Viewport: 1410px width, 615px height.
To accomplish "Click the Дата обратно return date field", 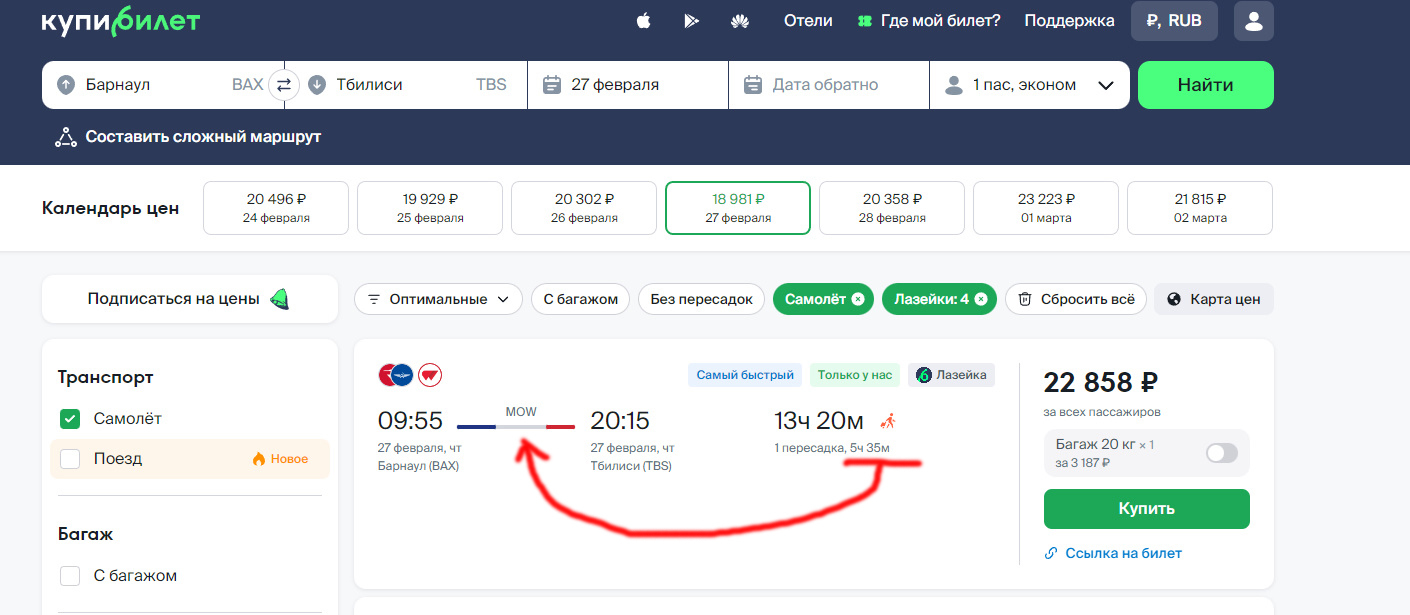I will [x=829, y=85].
